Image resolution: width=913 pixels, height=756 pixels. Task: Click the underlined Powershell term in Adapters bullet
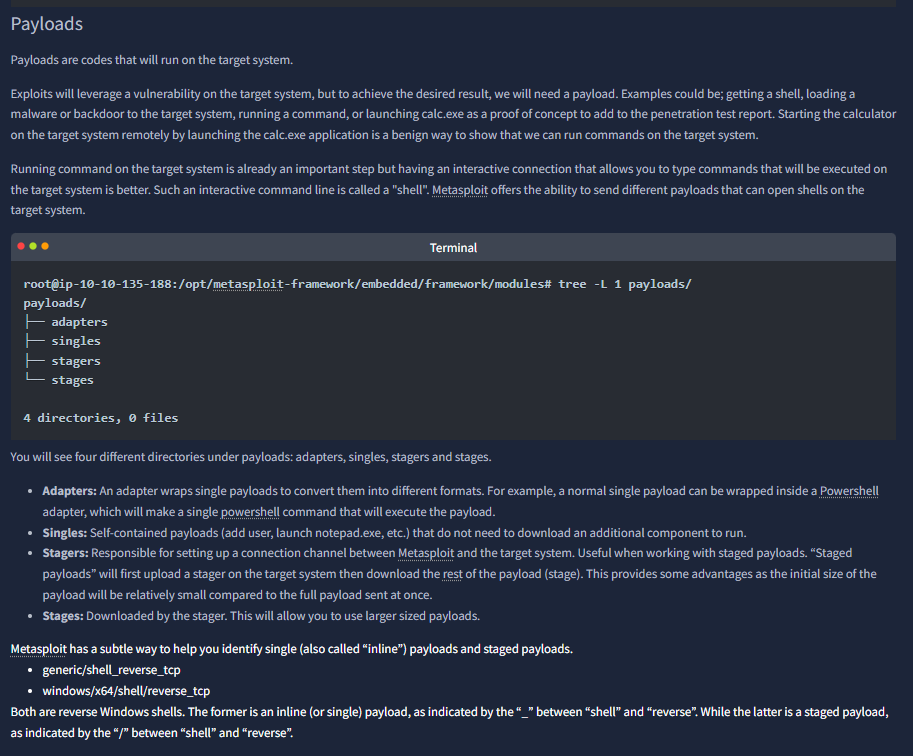[849, 491]
